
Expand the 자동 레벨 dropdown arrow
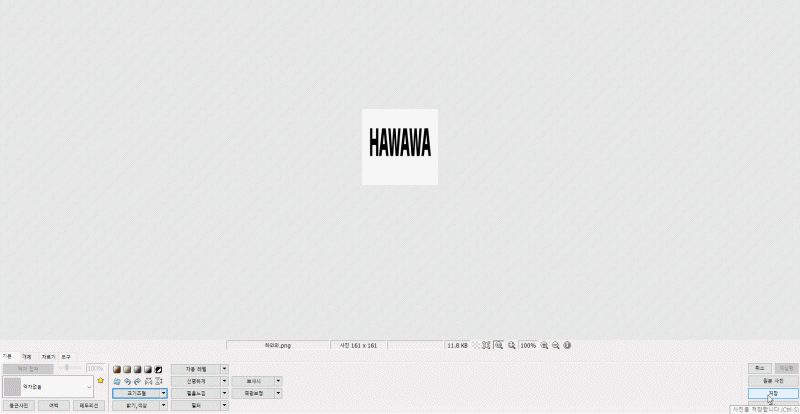225,369
